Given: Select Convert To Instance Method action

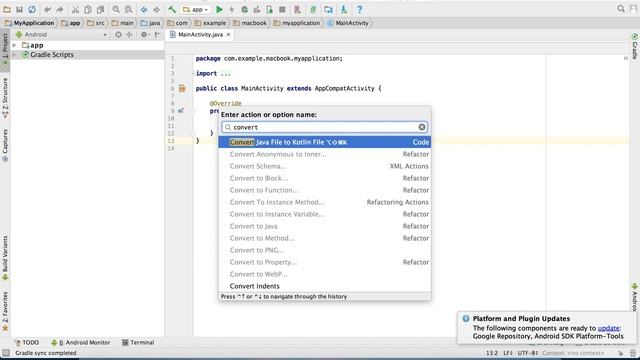Looking at the screenshot, I should (x=324, y=202).
